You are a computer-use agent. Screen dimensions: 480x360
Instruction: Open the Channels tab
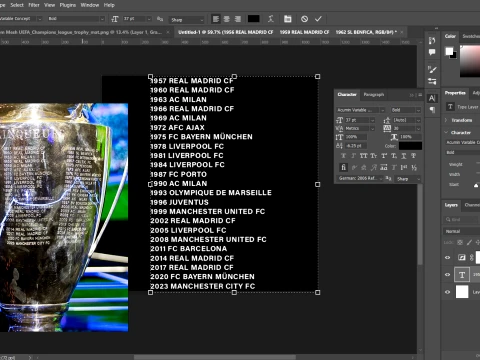pos(472,205)
